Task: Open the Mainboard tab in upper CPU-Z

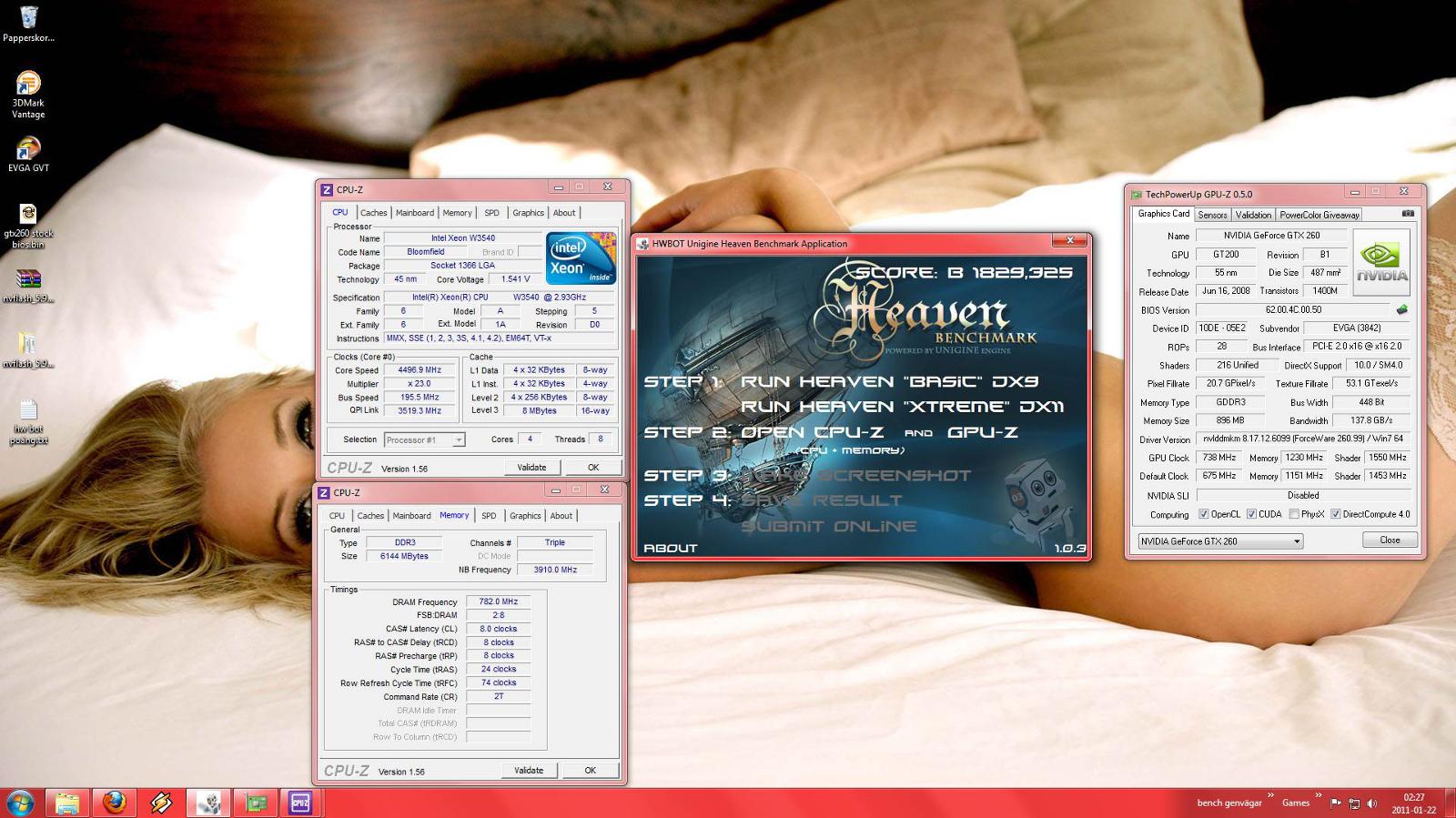Action: coord(415,213)
